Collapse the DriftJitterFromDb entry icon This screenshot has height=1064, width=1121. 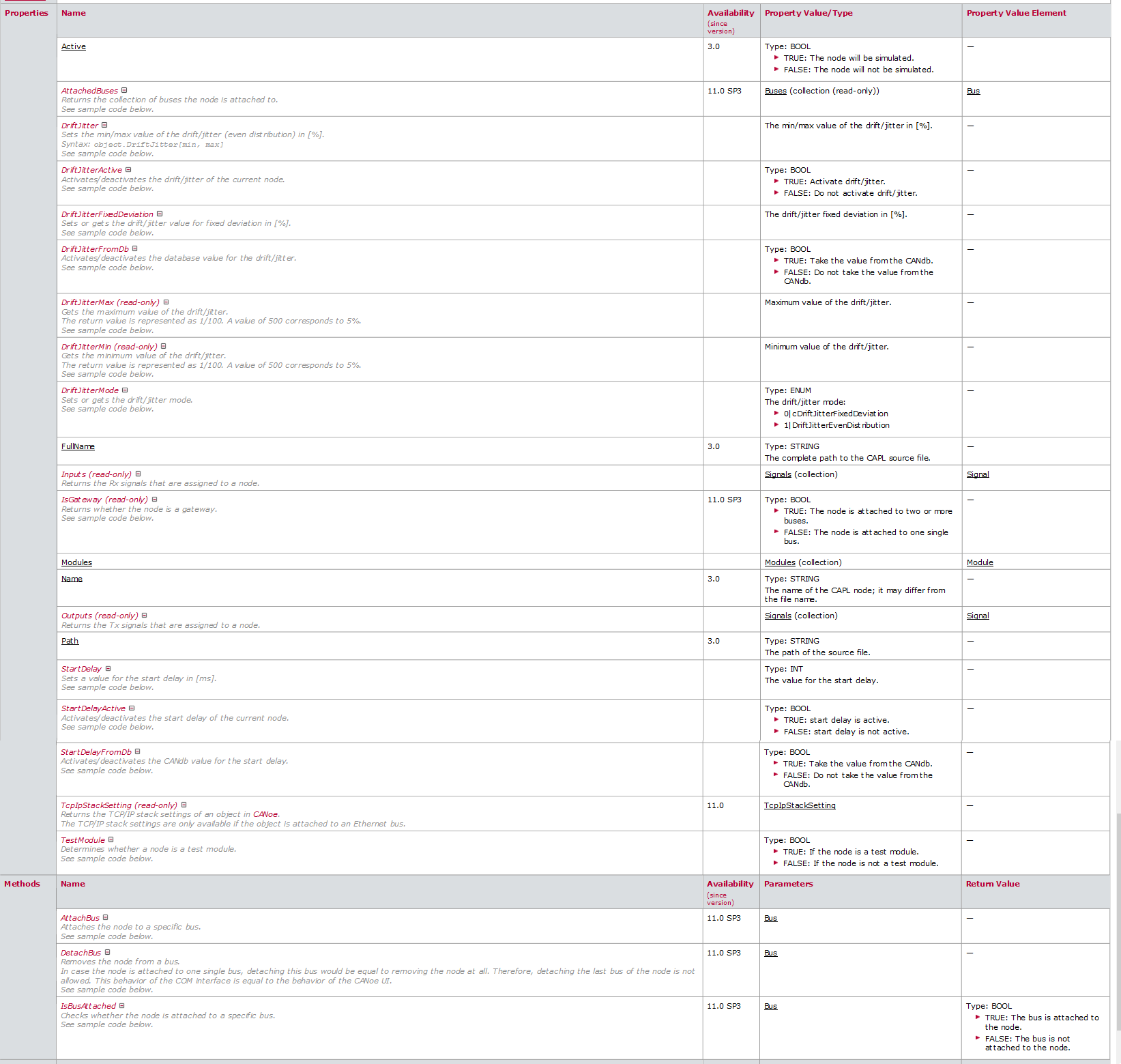point(135,248)
